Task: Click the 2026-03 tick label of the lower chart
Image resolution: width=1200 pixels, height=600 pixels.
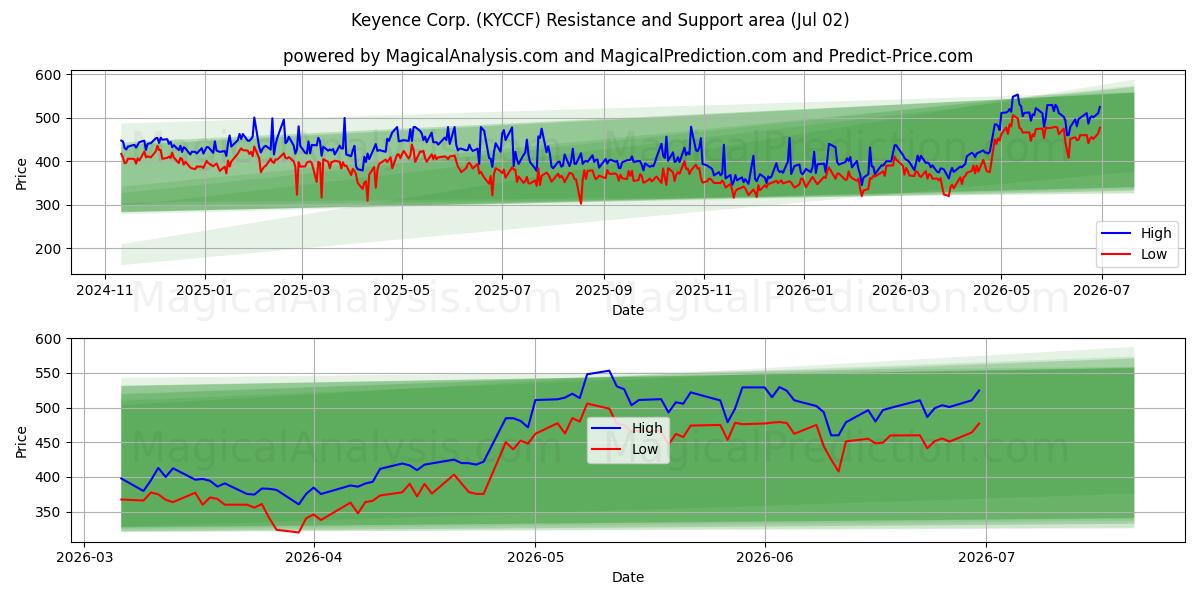Action: point(84,557)
